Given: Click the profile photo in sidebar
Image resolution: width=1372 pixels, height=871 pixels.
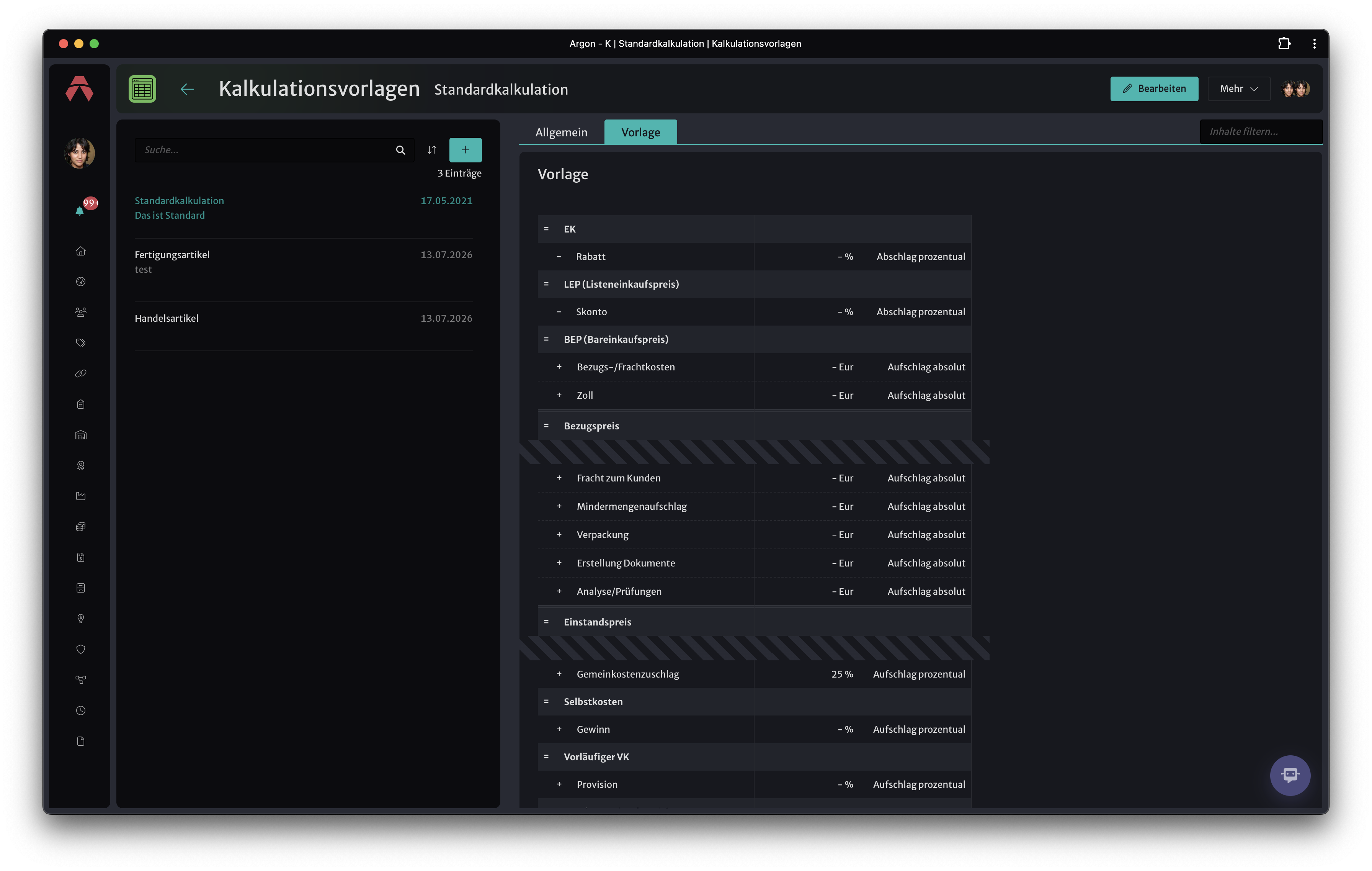Looking at the screenshot, I should tap(79, 153).
